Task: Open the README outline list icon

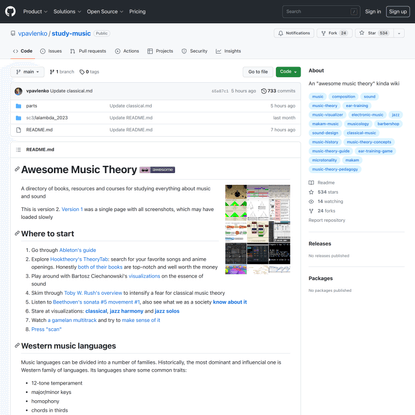Action: coord(19,150)
